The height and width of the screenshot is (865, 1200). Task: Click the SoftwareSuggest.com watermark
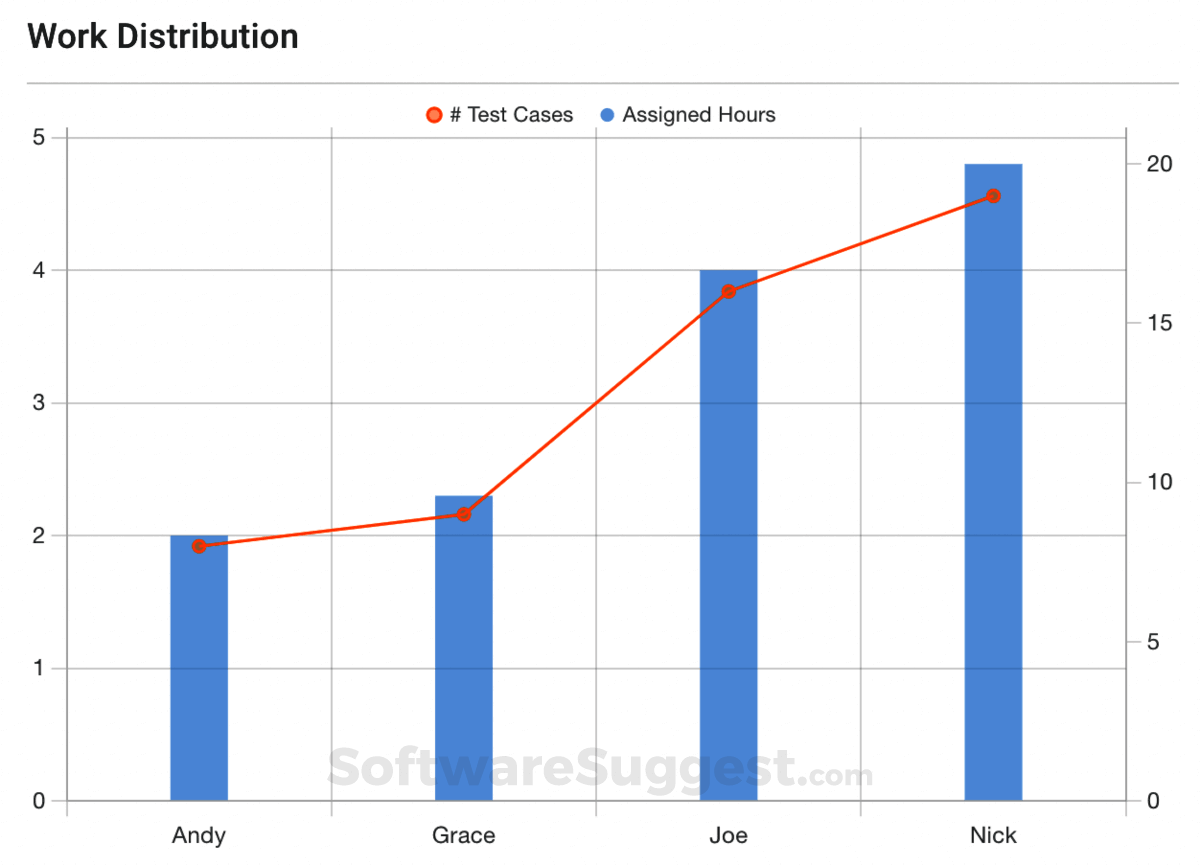click(x=600, y=770)
